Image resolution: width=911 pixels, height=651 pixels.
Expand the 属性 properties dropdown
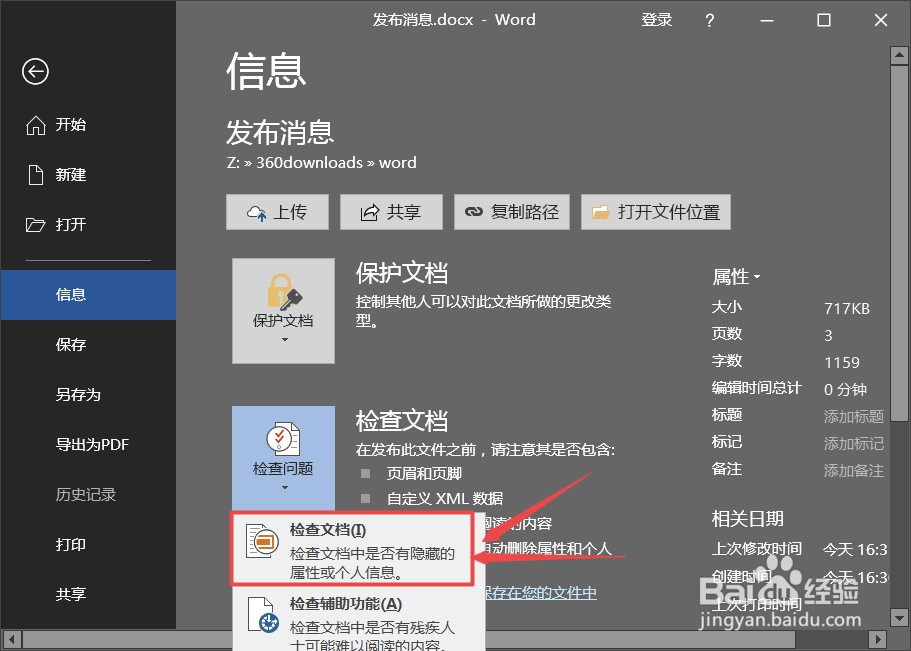tap(736, 277)
